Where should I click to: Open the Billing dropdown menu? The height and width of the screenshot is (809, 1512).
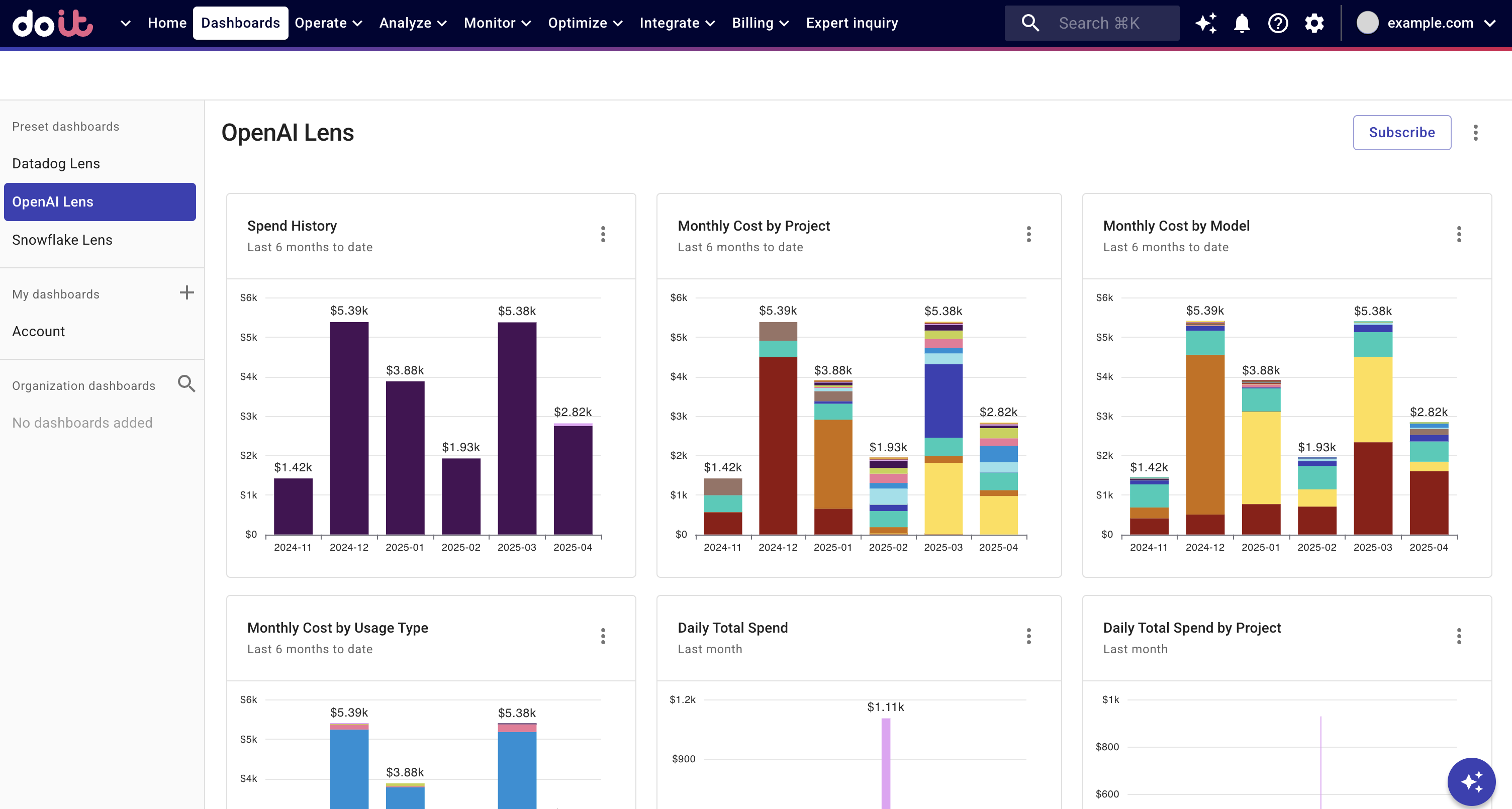click(760, 23)
